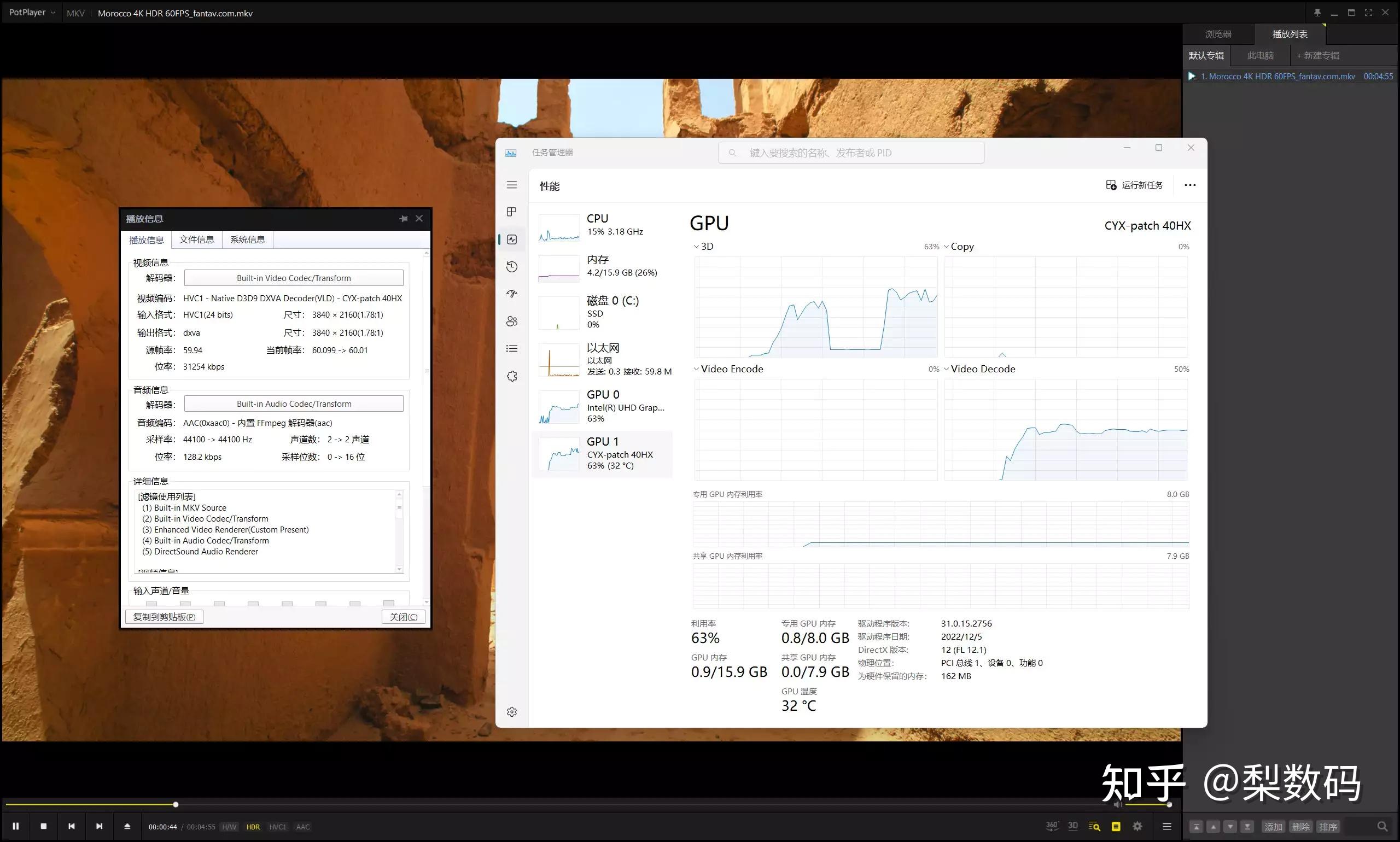Open the PotPlayer main menu dropdown
Image resolution: width=1400 pixels, height=842 pixels.
coord(32,13)
